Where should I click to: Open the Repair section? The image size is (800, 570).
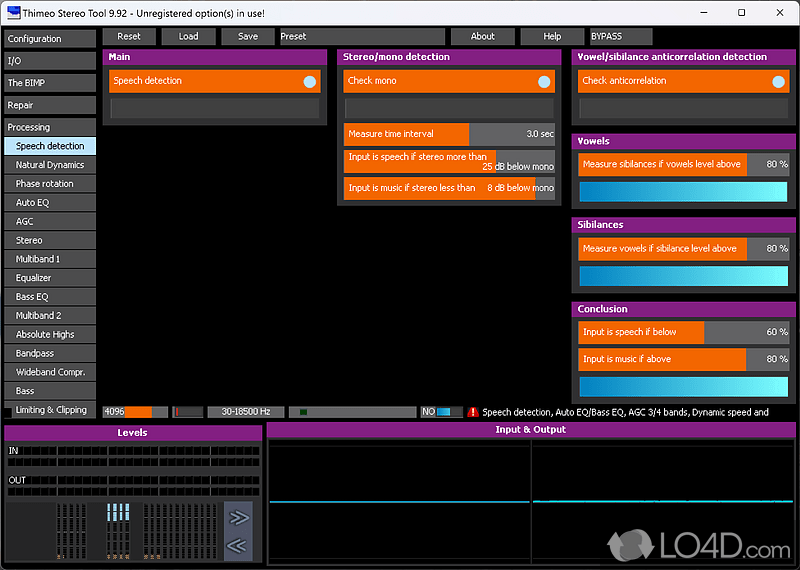[50, 105]
